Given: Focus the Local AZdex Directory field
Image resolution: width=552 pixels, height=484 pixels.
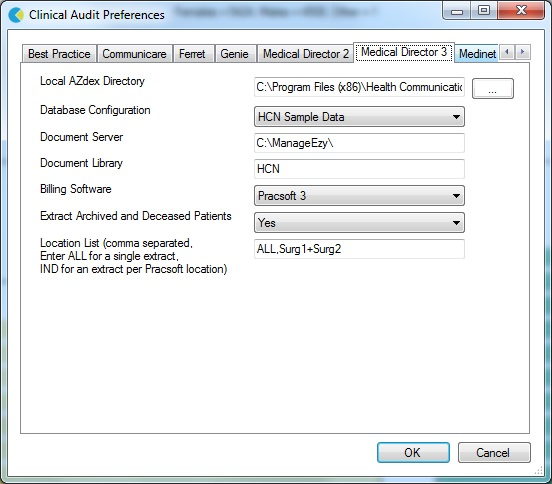Looking at the screenshot, I should pos(359,87).
